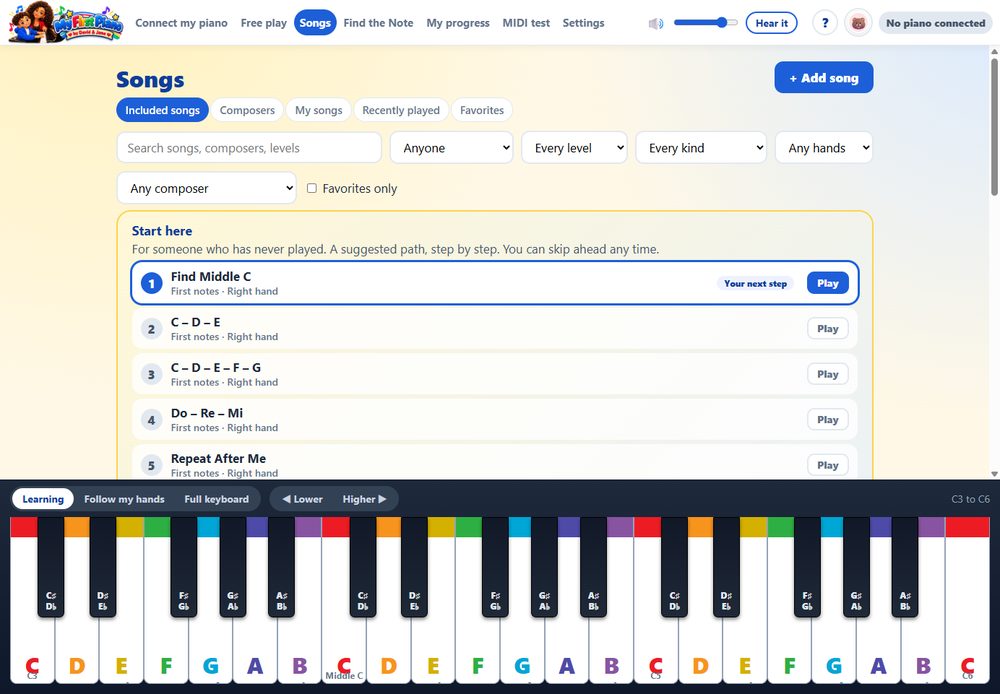Click the My First Piano logo
Image resolution: width=1000 pixels, height=694 pixels.
[65, 23]
